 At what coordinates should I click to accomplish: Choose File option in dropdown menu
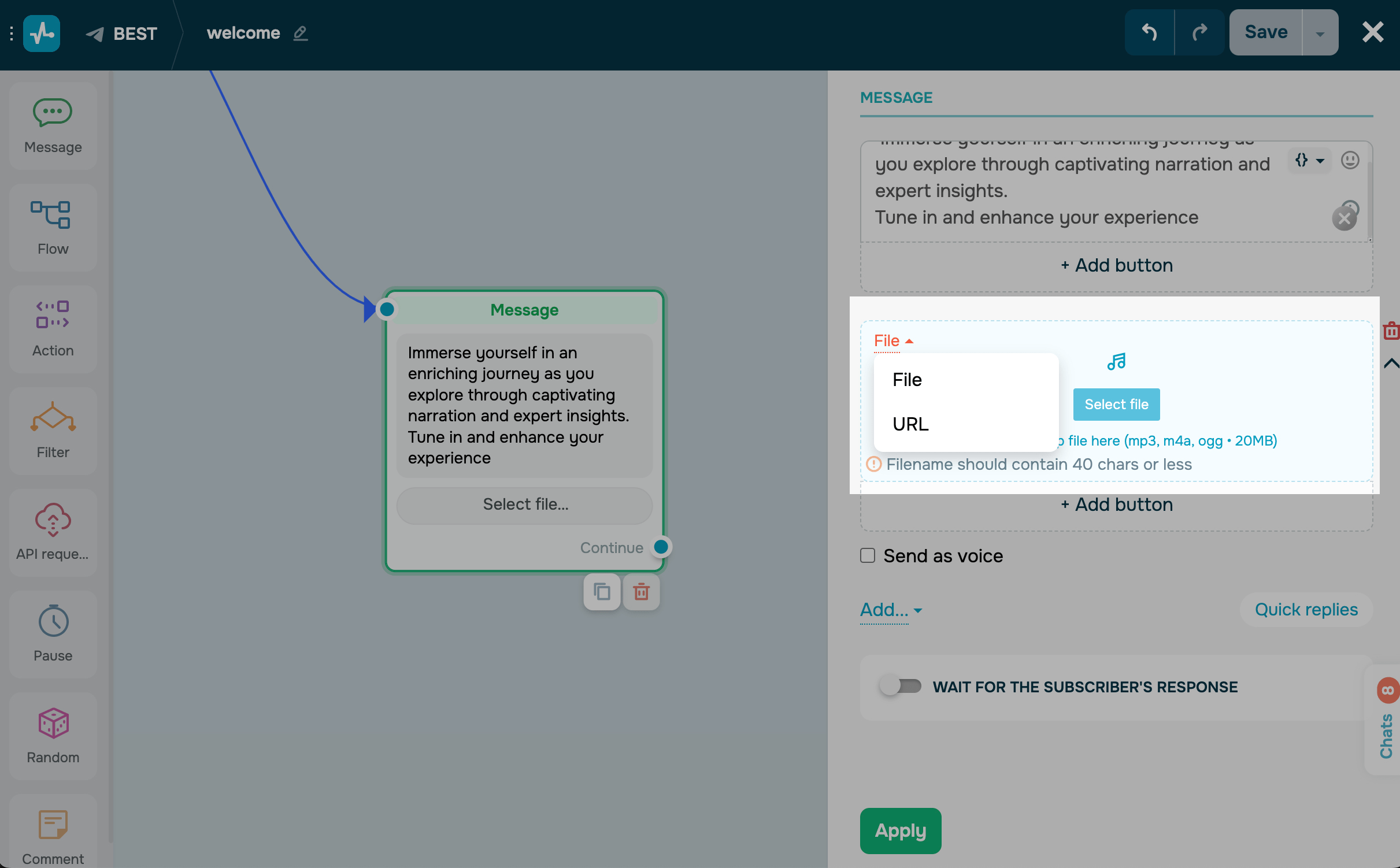click(x=907, y=380)
